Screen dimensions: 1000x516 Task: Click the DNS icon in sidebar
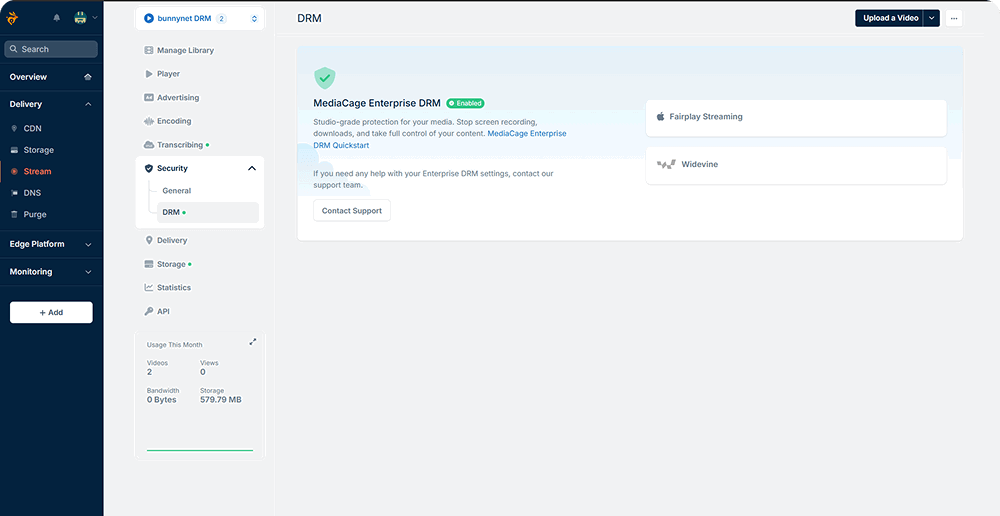pyautogui.click(x=15, y=193)
